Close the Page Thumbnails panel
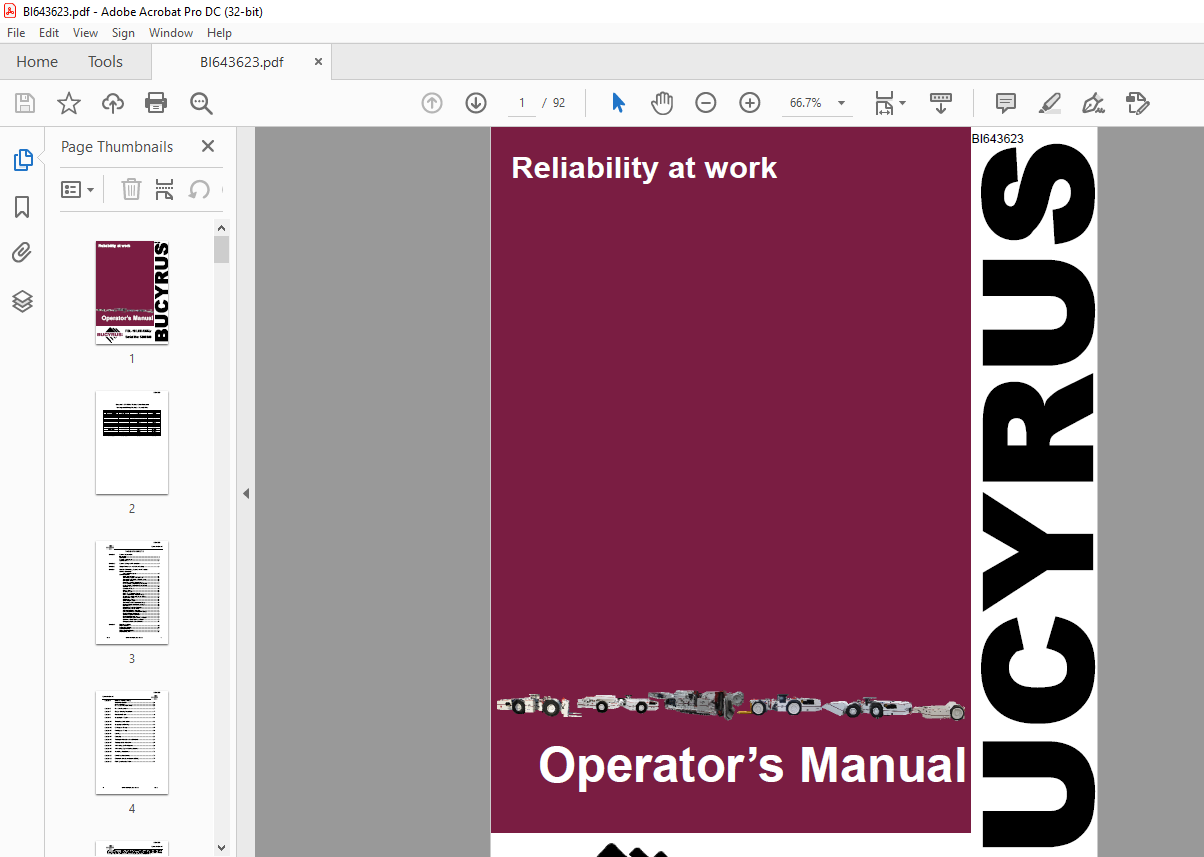Viewport: 1204px width, 857px height. click(x=208, y=146)
